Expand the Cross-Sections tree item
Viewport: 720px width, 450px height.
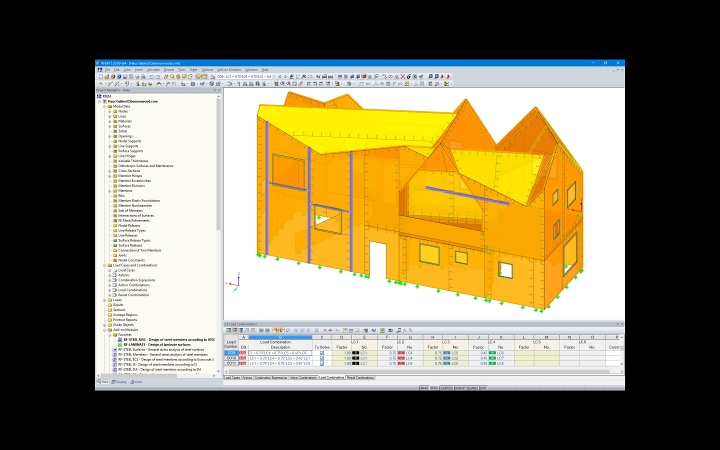point(110,171)
